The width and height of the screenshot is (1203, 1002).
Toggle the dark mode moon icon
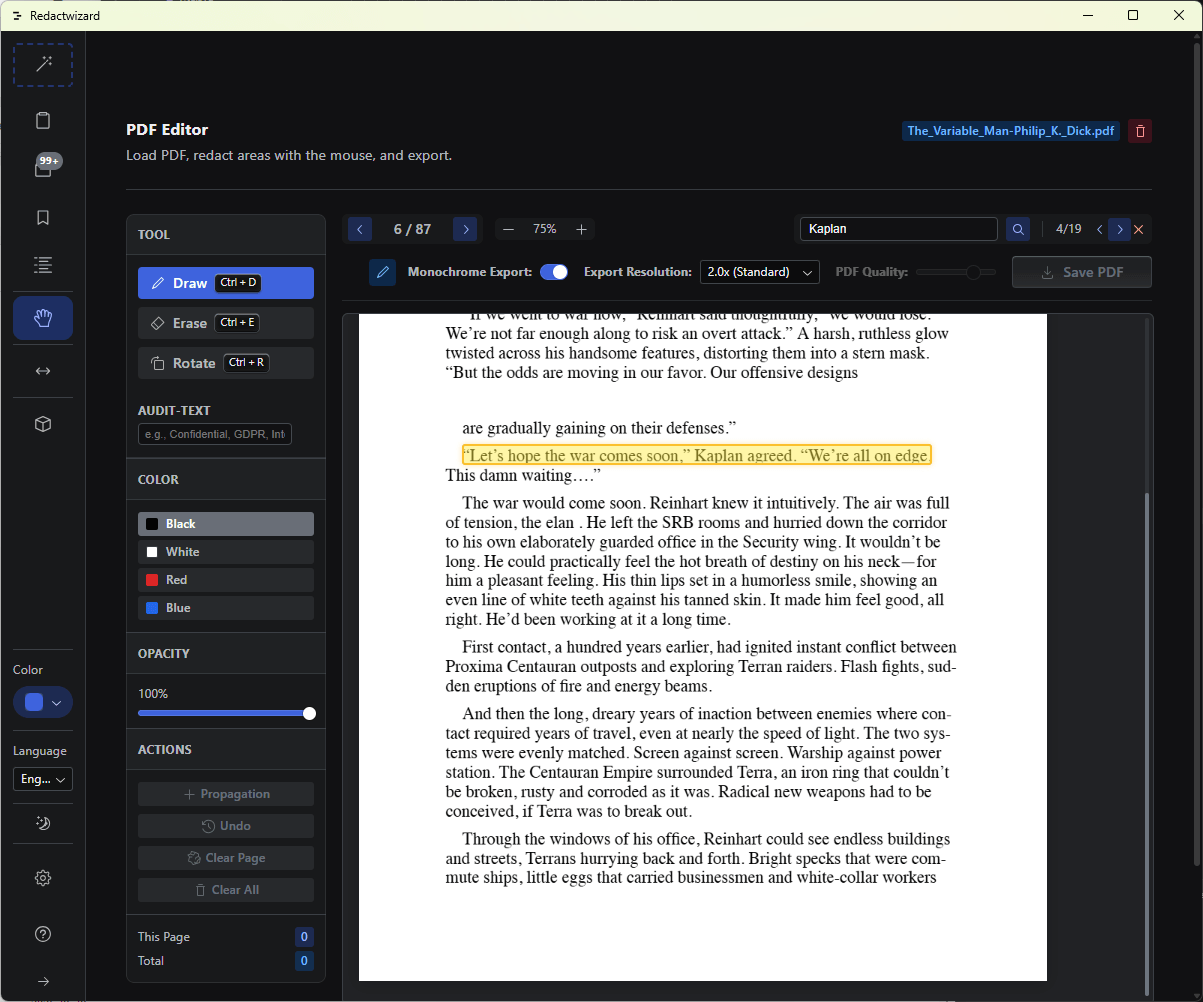pyautogui.click(x=43, y=824)
